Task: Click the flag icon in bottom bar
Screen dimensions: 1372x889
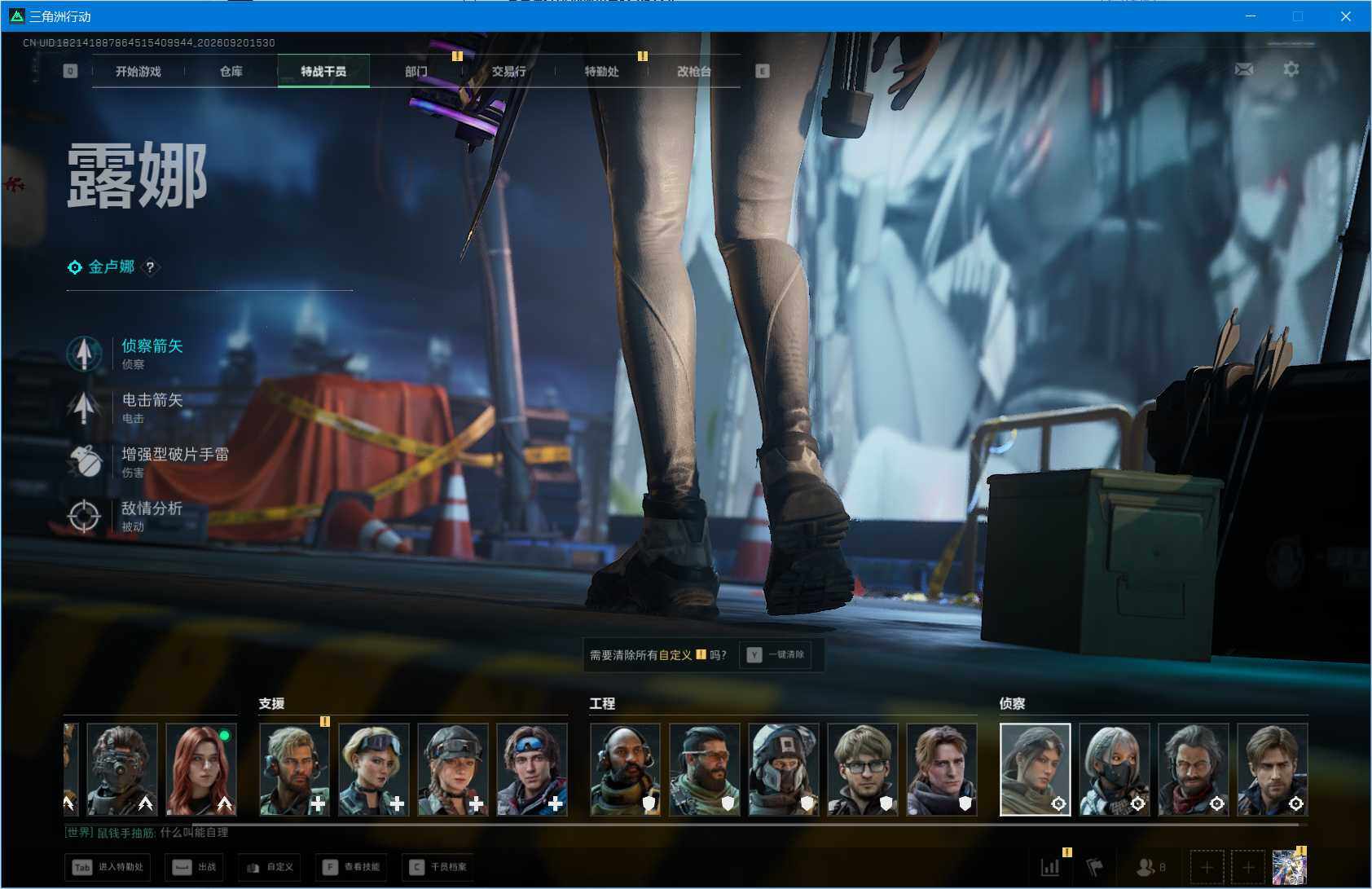Action: coord(1094,867)
